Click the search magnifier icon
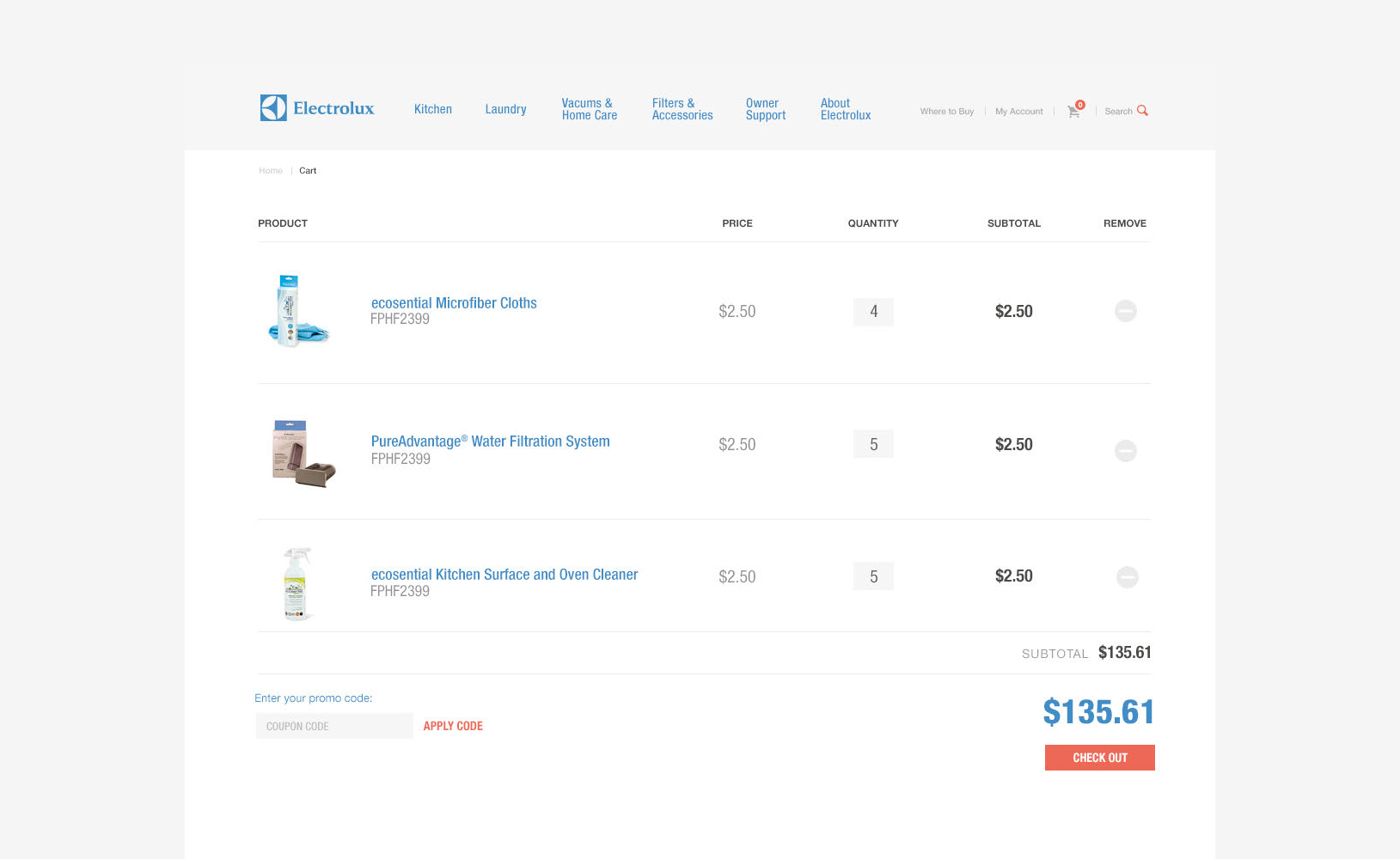 [x=1142, y=111]
